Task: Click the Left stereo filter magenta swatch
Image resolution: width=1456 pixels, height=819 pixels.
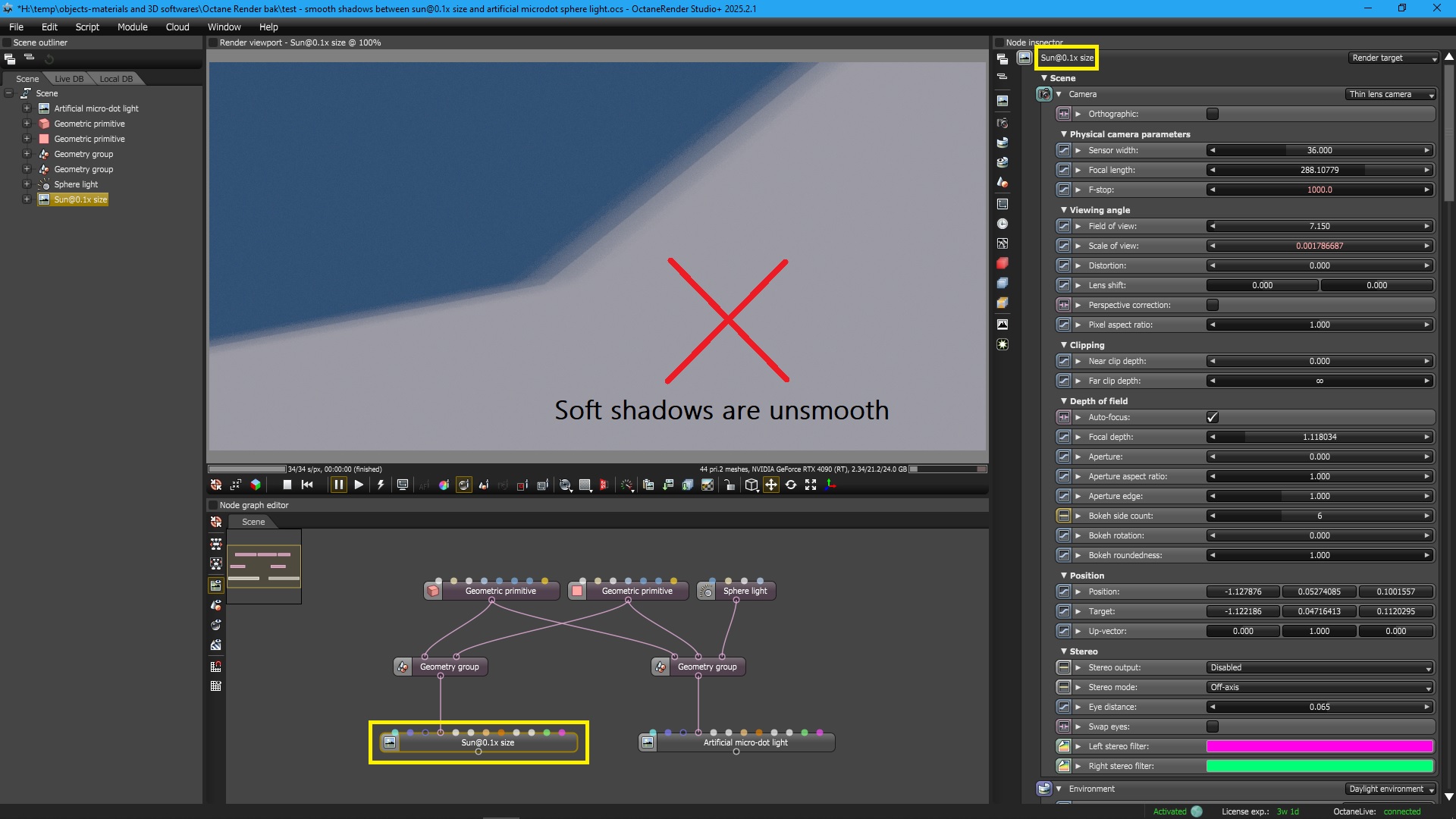Action: click(1319, 746)
